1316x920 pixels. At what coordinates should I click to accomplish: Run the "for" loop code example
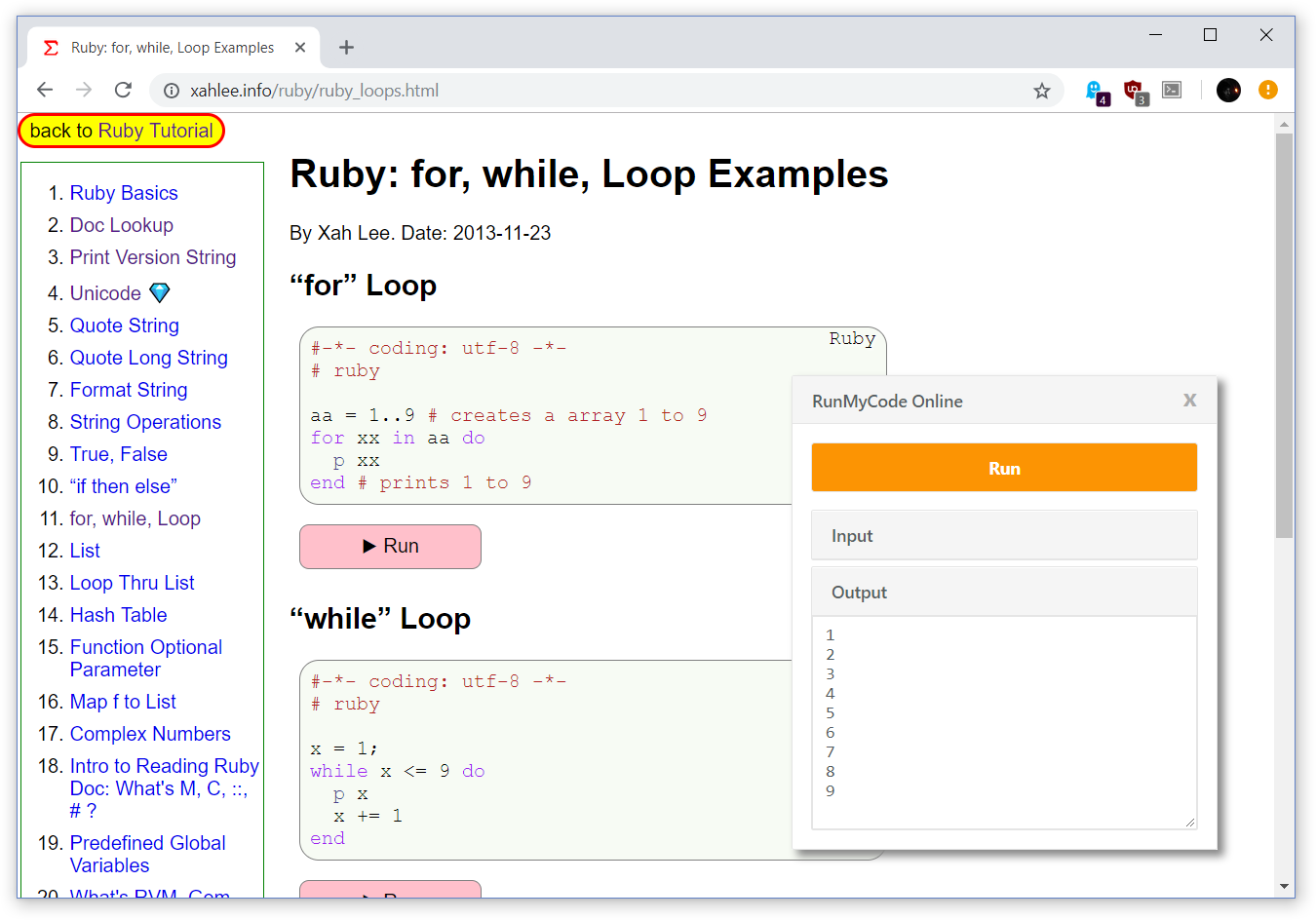[x=390, y=547]
